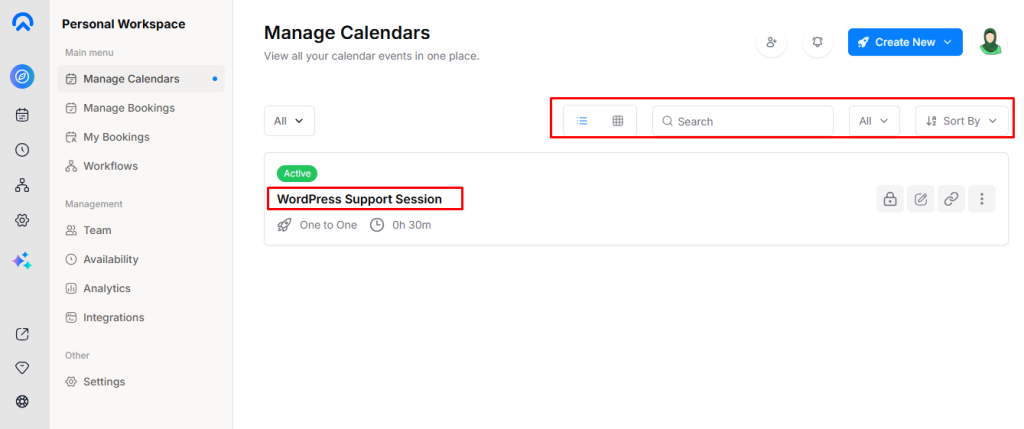Viewport: 1024px width, 429px height.
Task: Open the All dropdown next to search
Action: coord(874,121)
